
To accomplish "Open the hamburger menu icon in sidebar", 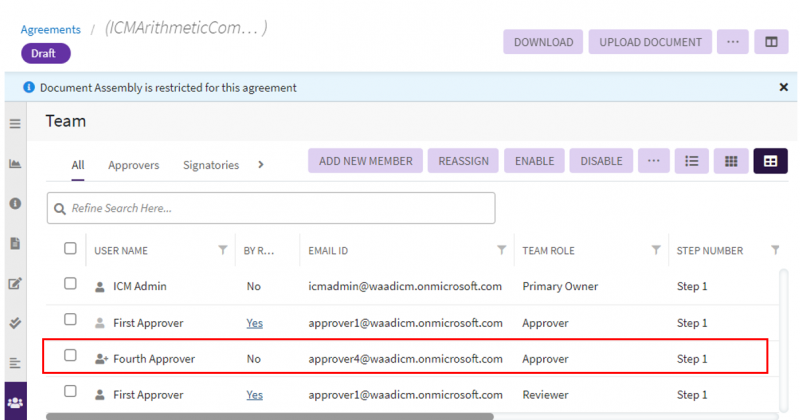I will pos(15,124).
